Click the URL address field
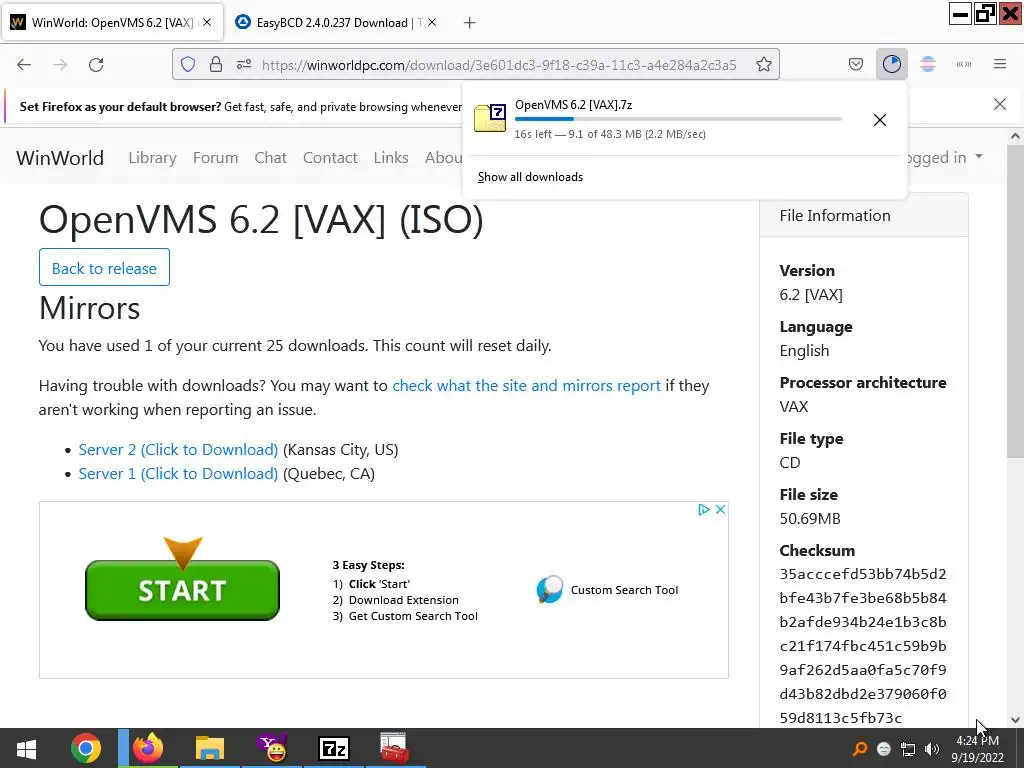The image size is (1024, 768). pos(499,65)
